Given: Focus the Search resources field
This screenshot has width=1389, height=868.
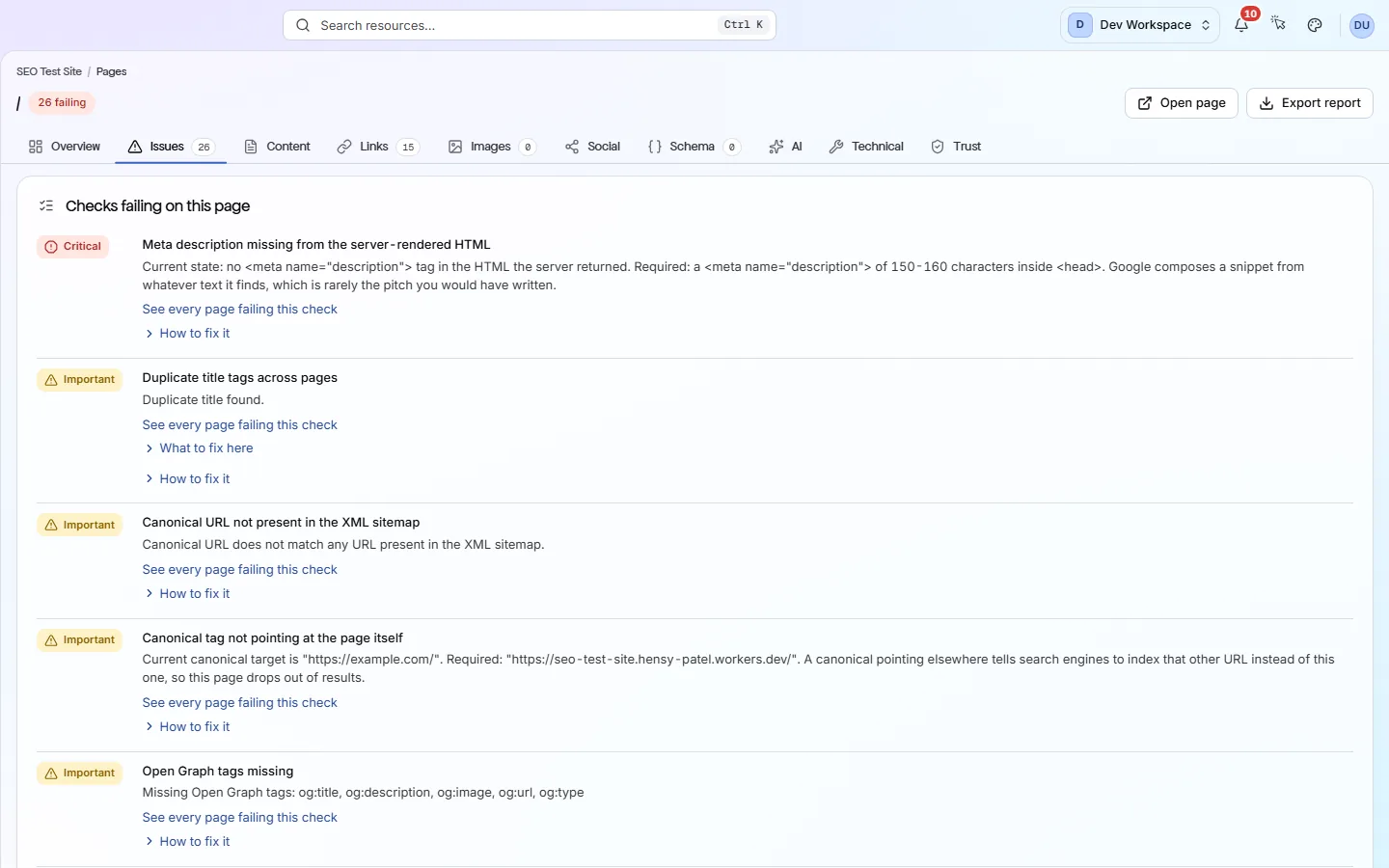Looking at the screenshot, I should pos(529,25).
